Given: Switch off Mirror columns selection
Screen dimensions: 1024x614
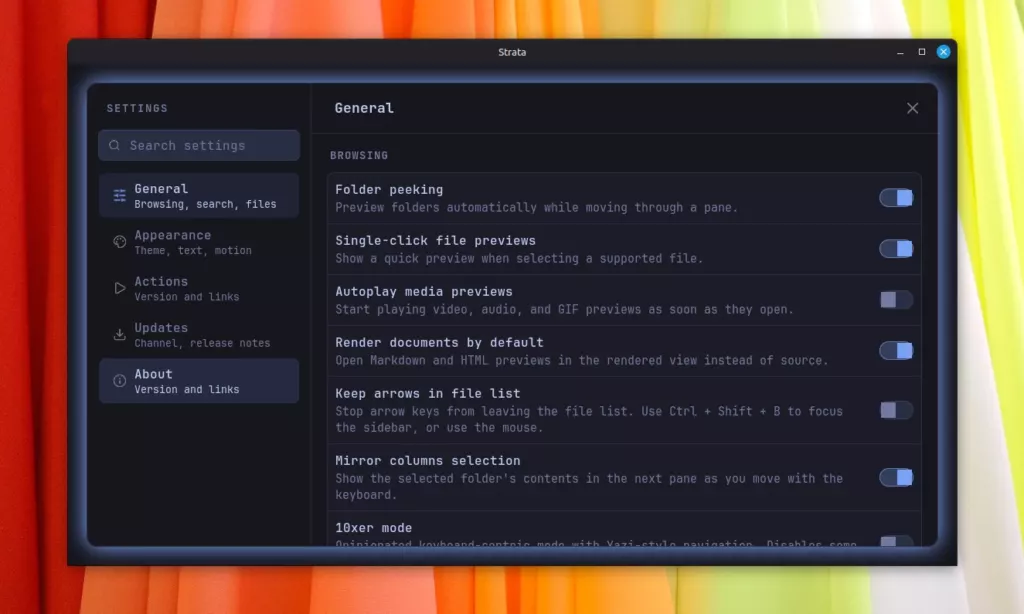Looking at the screenshot, I should (896, 477).
